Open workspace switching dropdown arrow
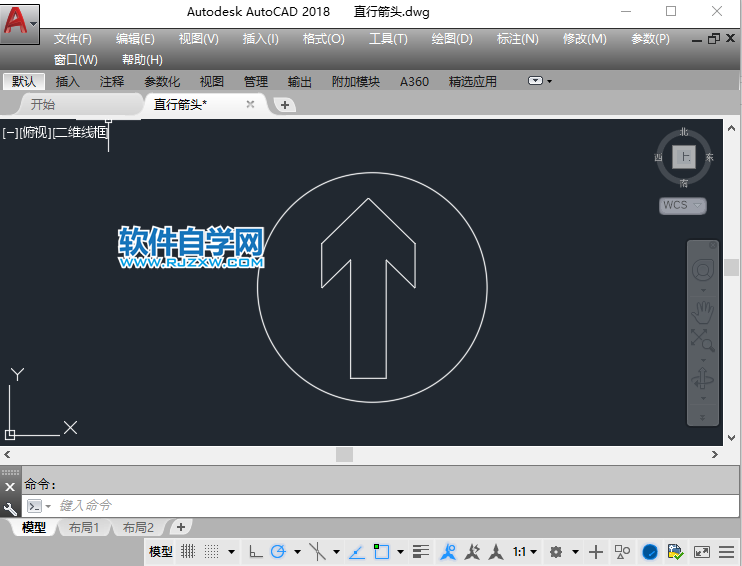Viewport: 742px width, 566px height. pos(575,552)
